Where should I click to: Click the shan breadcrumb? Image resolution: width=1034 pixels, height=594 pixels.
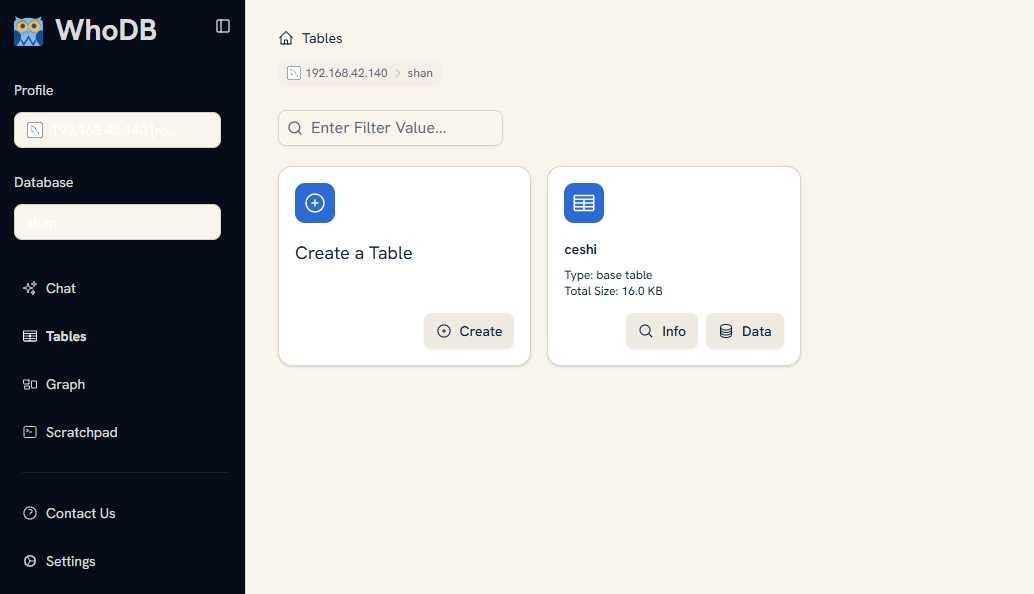point(420,73)
